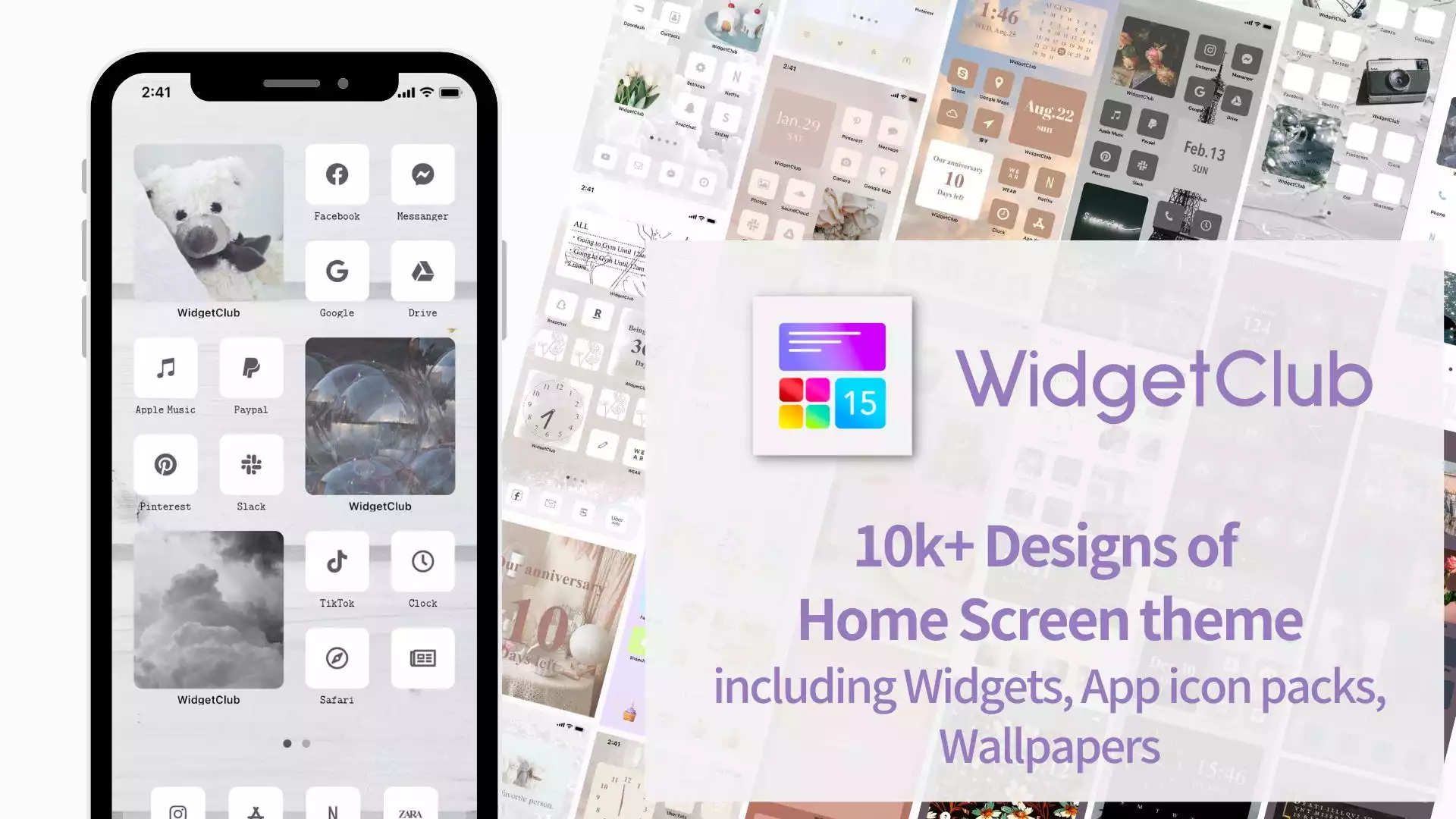1456x819 pixels.
Task: Tap the second WidgetClub widget thumbnail
Action: [380, 415]
